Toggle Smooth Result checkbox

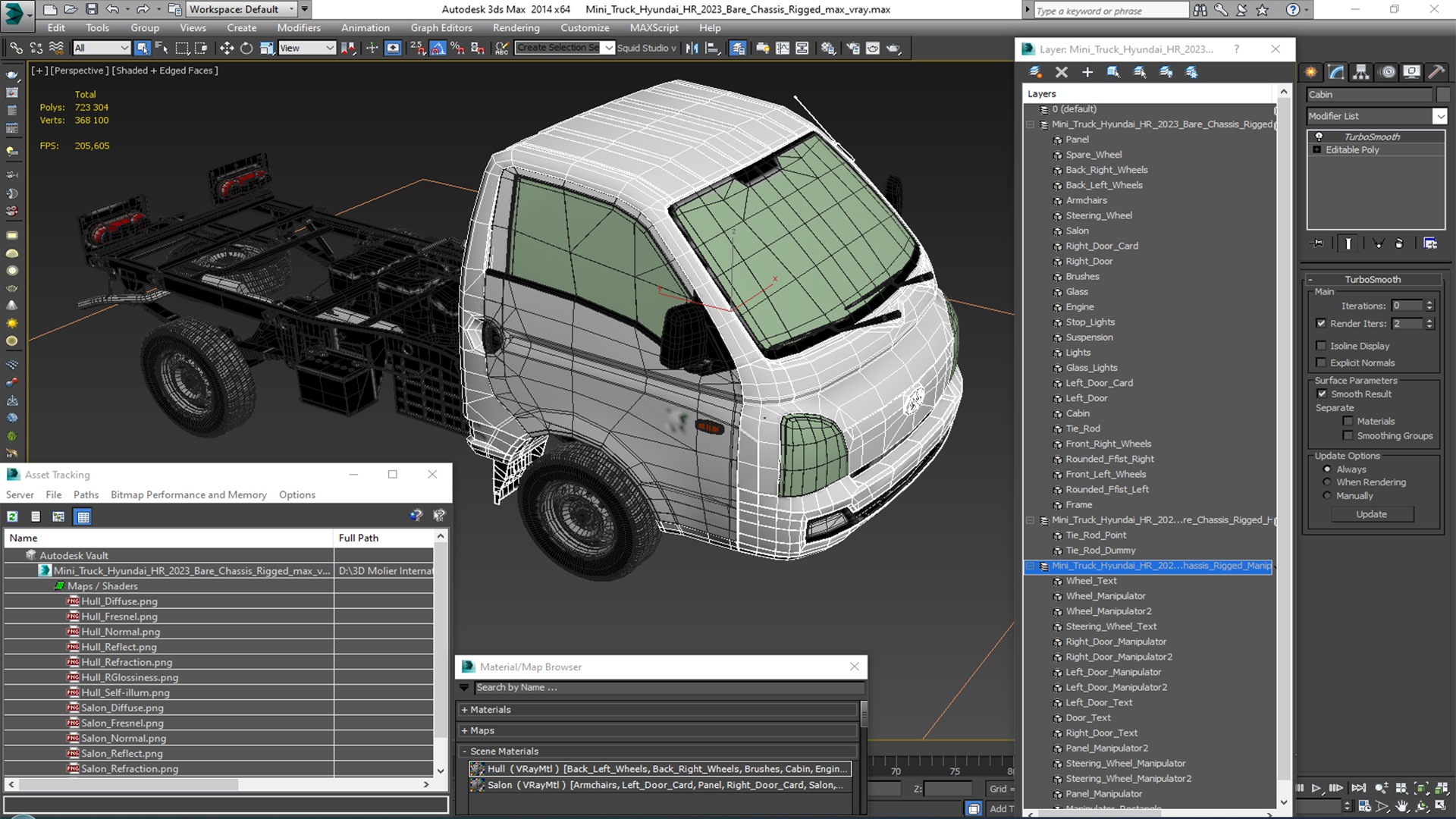[1322, 394]
